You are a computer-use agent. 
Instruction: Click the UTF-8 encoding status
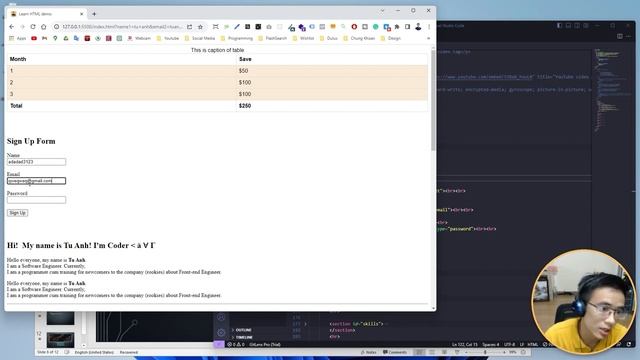[x=509, y=344]
